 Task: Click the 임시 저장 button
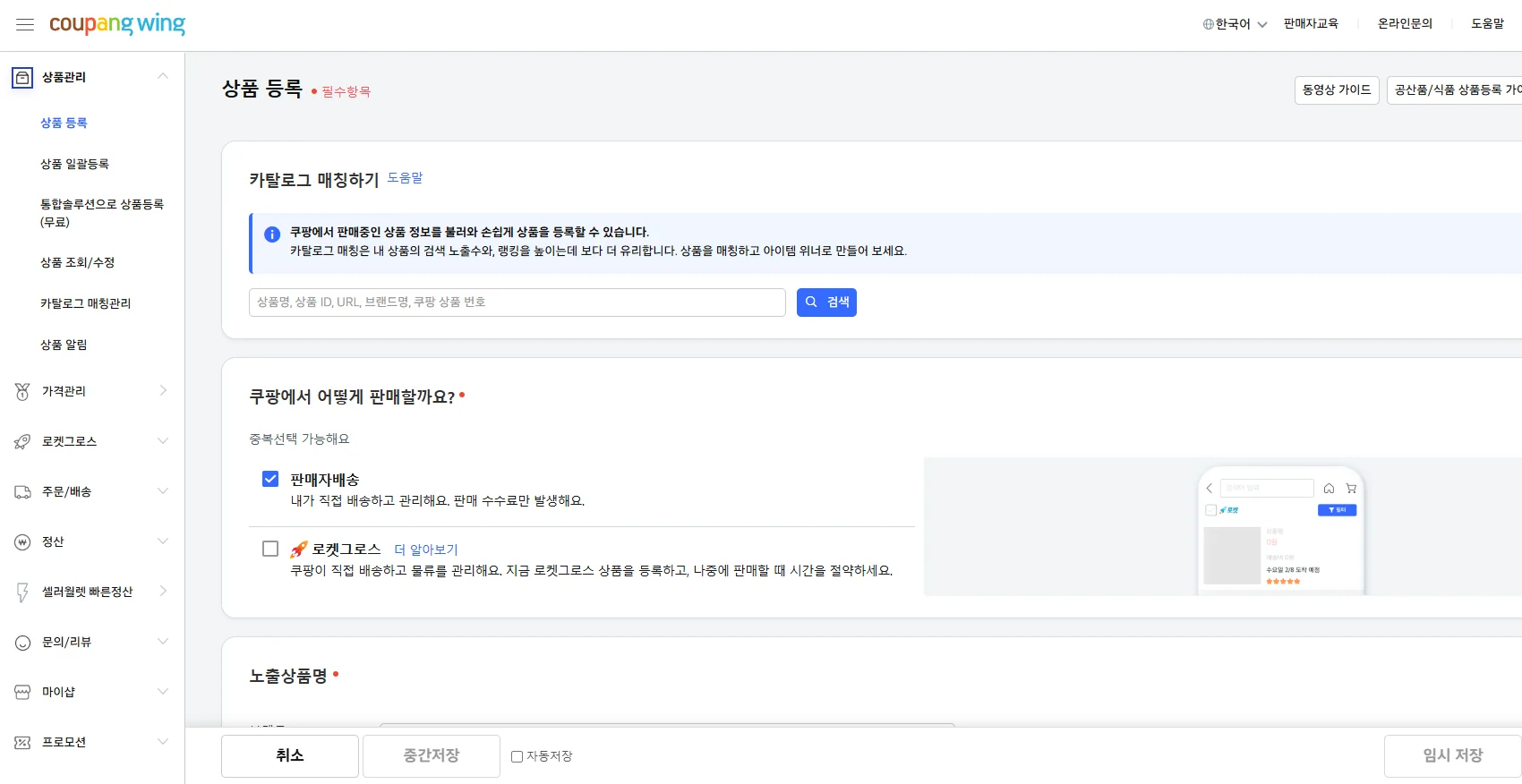pos(1453,756)
